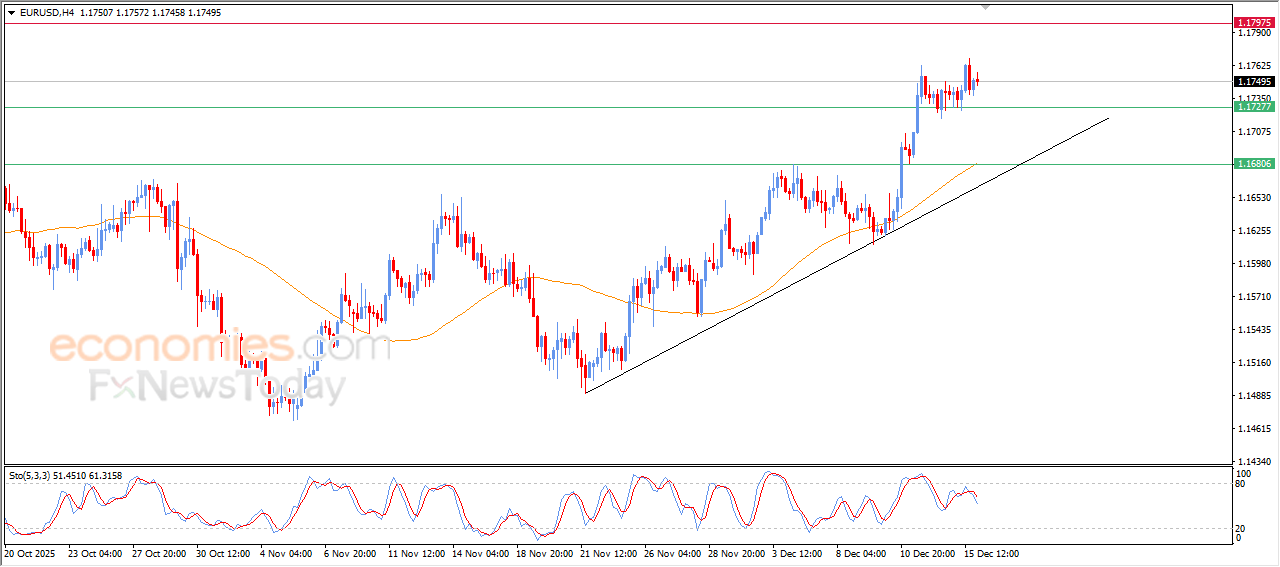
Task: Click the EURUSD,H4 chart title text
Action: 46,13
